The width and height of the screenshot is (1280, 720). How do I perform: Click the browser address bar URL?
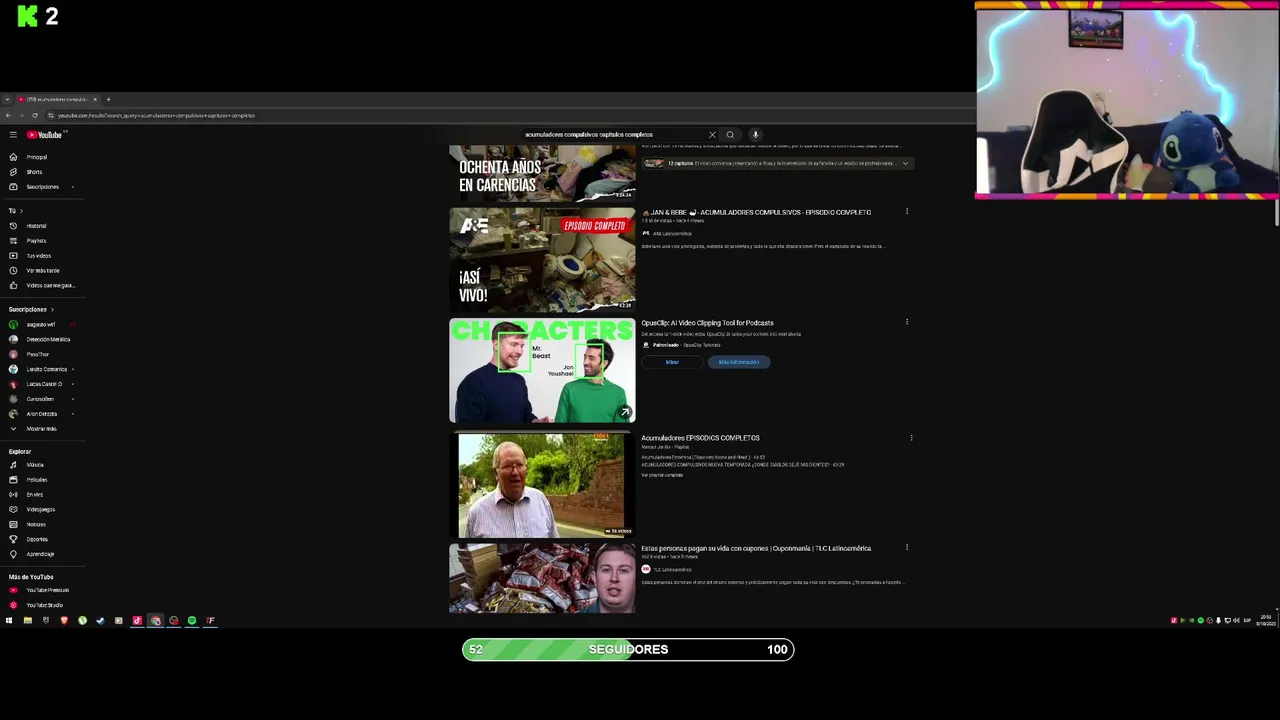click(156, 115)
